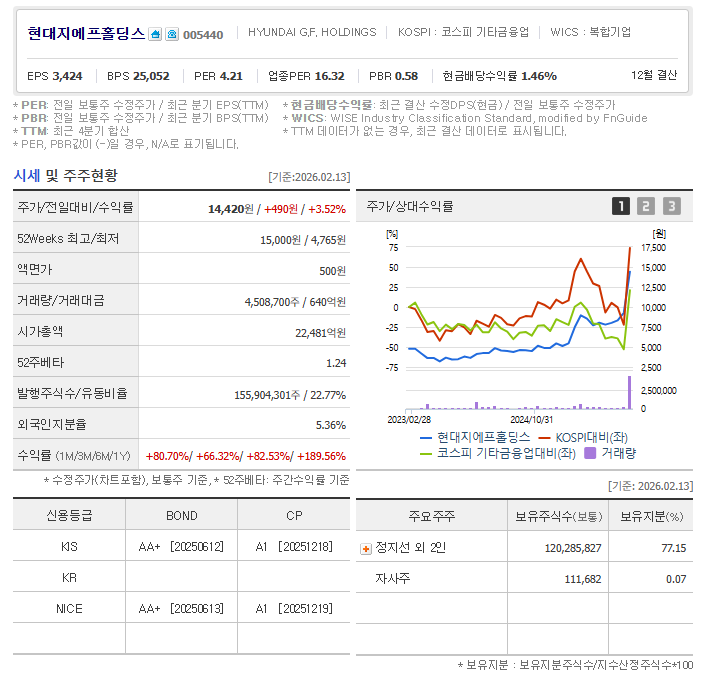
Task: Click the red KOSPI대비(좌) legend entry
Action: (x=583, y=438)
